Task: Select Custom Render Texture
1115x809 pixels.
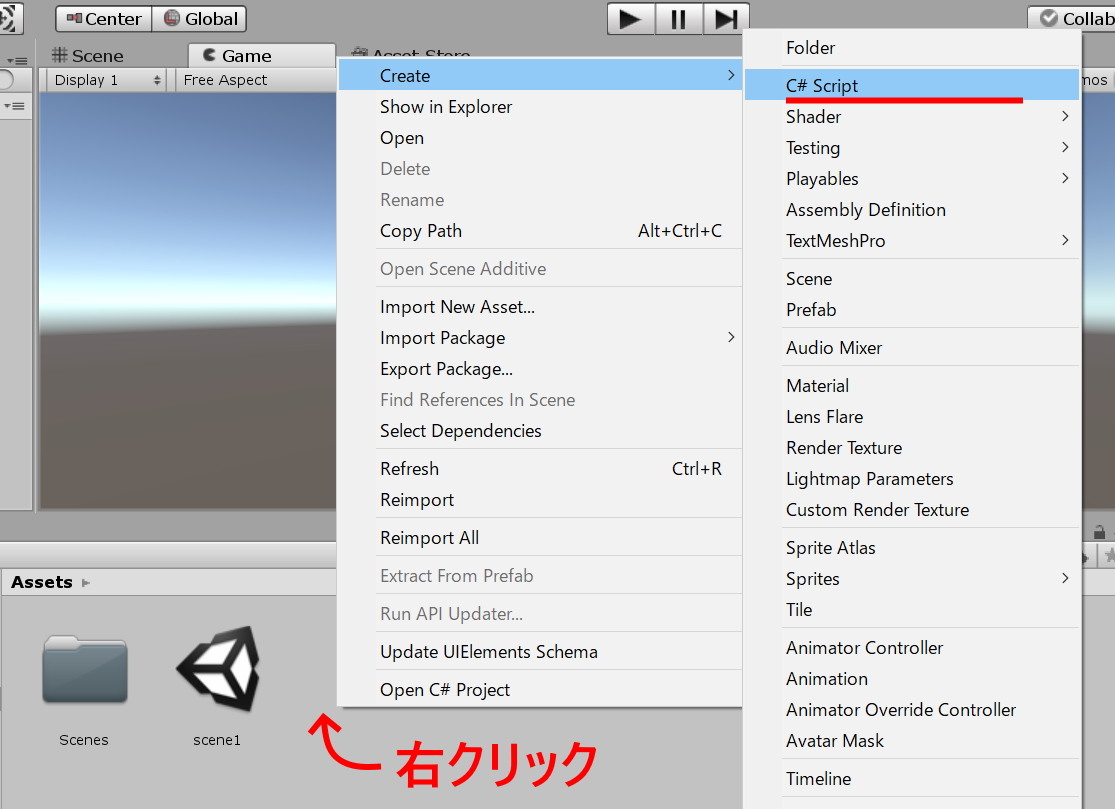Action: tap(912, 510)
